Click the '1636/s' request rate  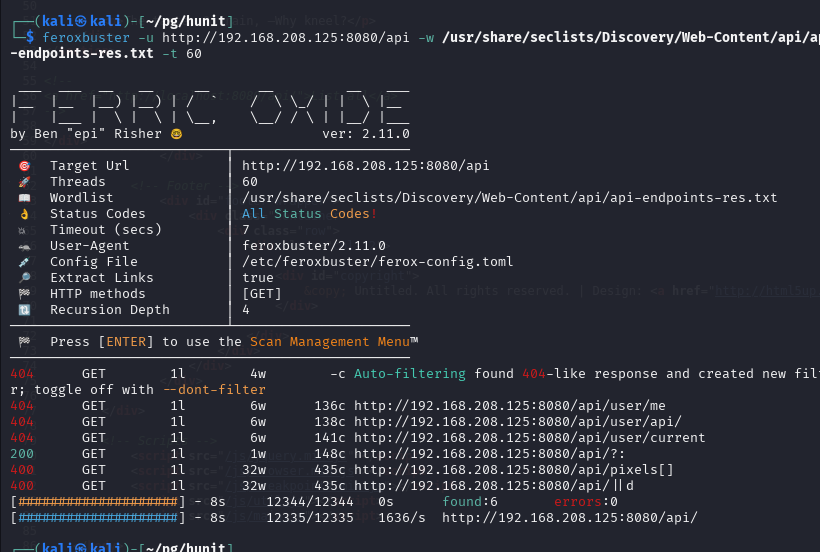[x=402, y=518]
